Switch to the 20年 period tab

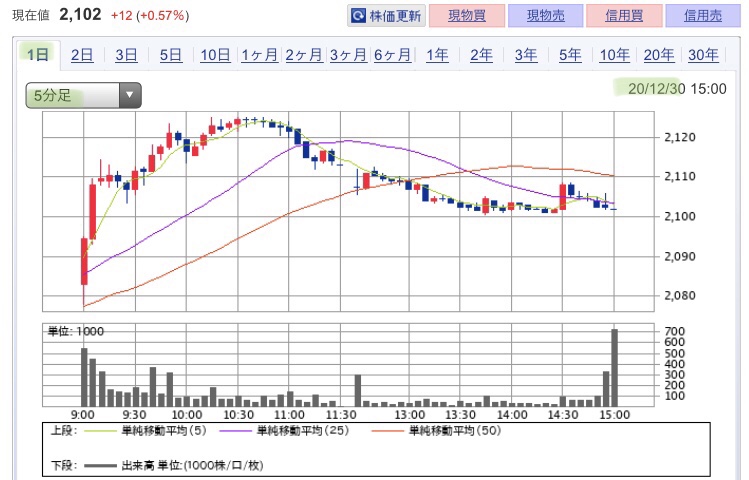pyautogui.click(x=659, y=55)
